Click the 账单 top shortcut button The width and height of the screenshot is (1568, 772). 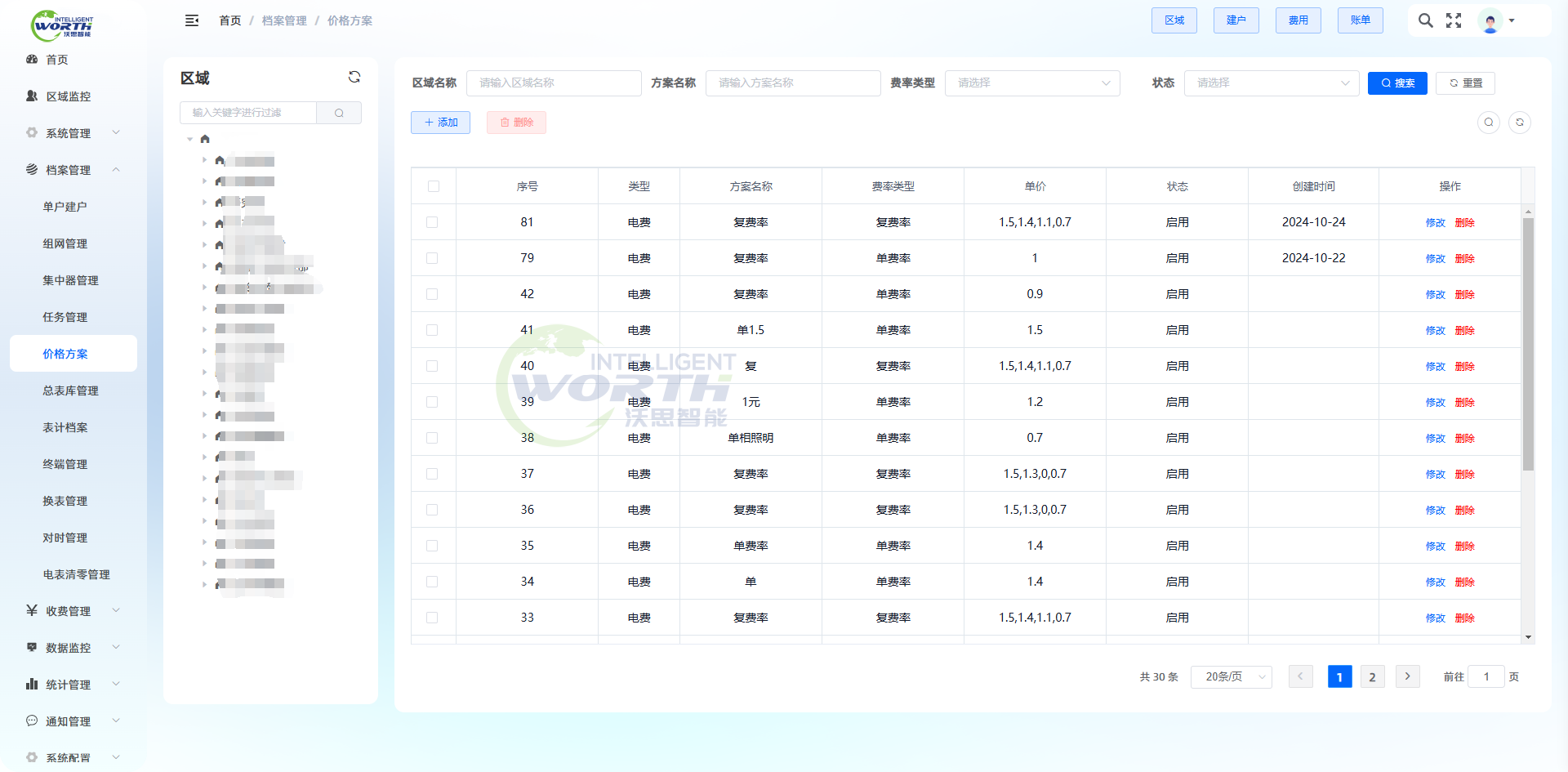click(x=1361, y=20)
